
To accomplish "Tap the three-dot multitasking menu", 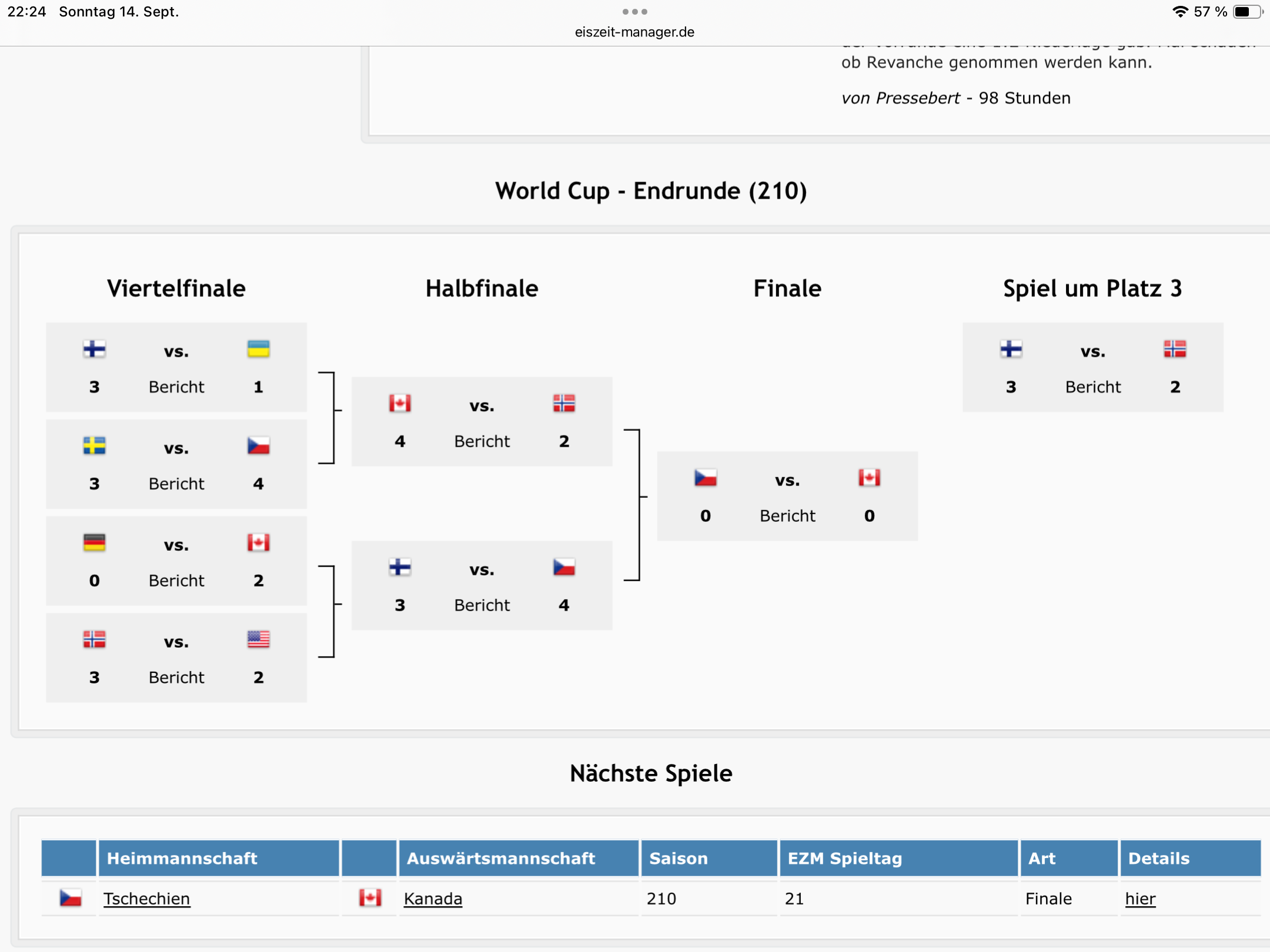I will click(635, 12).
